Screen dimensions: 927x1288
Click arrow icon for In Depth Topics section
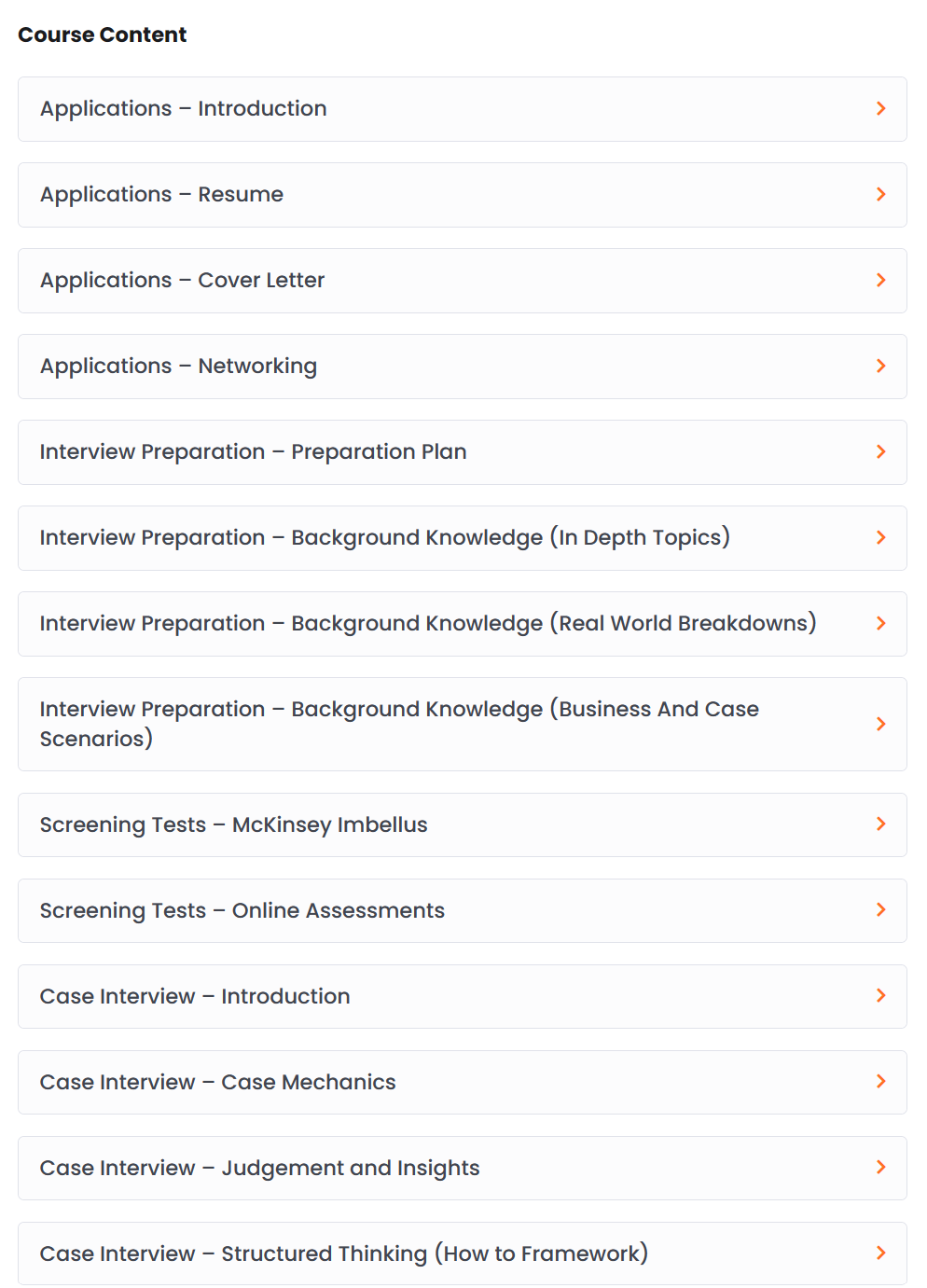tap(881, 537)
